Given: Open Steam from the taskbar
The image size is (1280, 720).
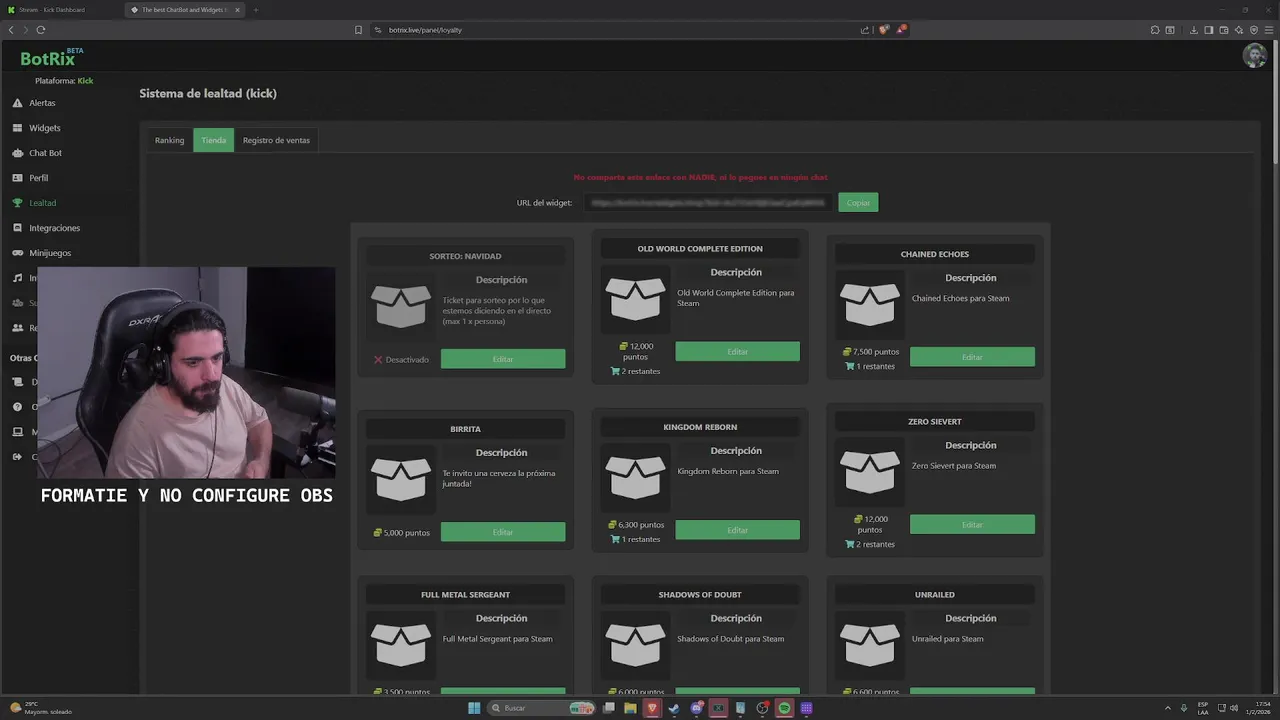Looking at the screenshot, I should (674, 708).
